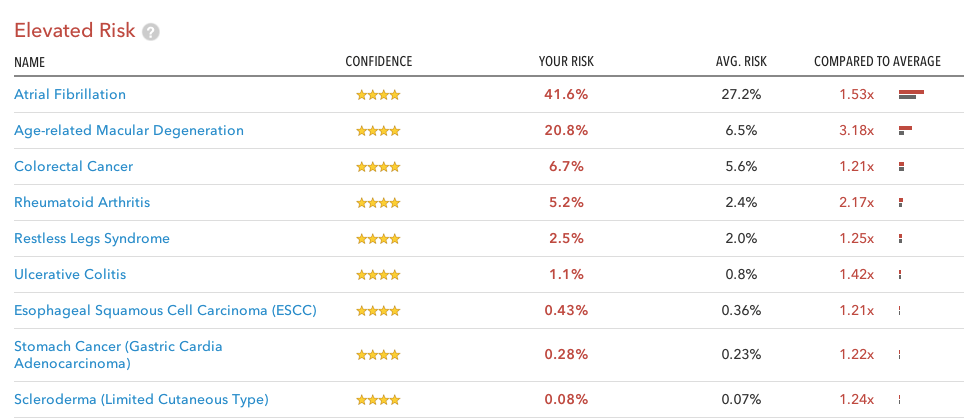Click the Elevated Risk help question-mark icon
This screenshot has width=980, height=420.
151,32
